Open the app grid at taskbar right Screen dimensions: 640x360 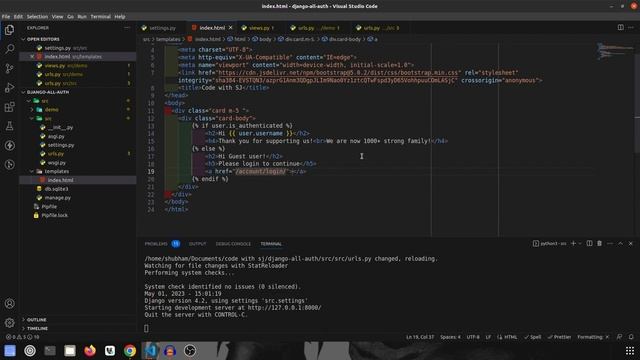[630, 351]
